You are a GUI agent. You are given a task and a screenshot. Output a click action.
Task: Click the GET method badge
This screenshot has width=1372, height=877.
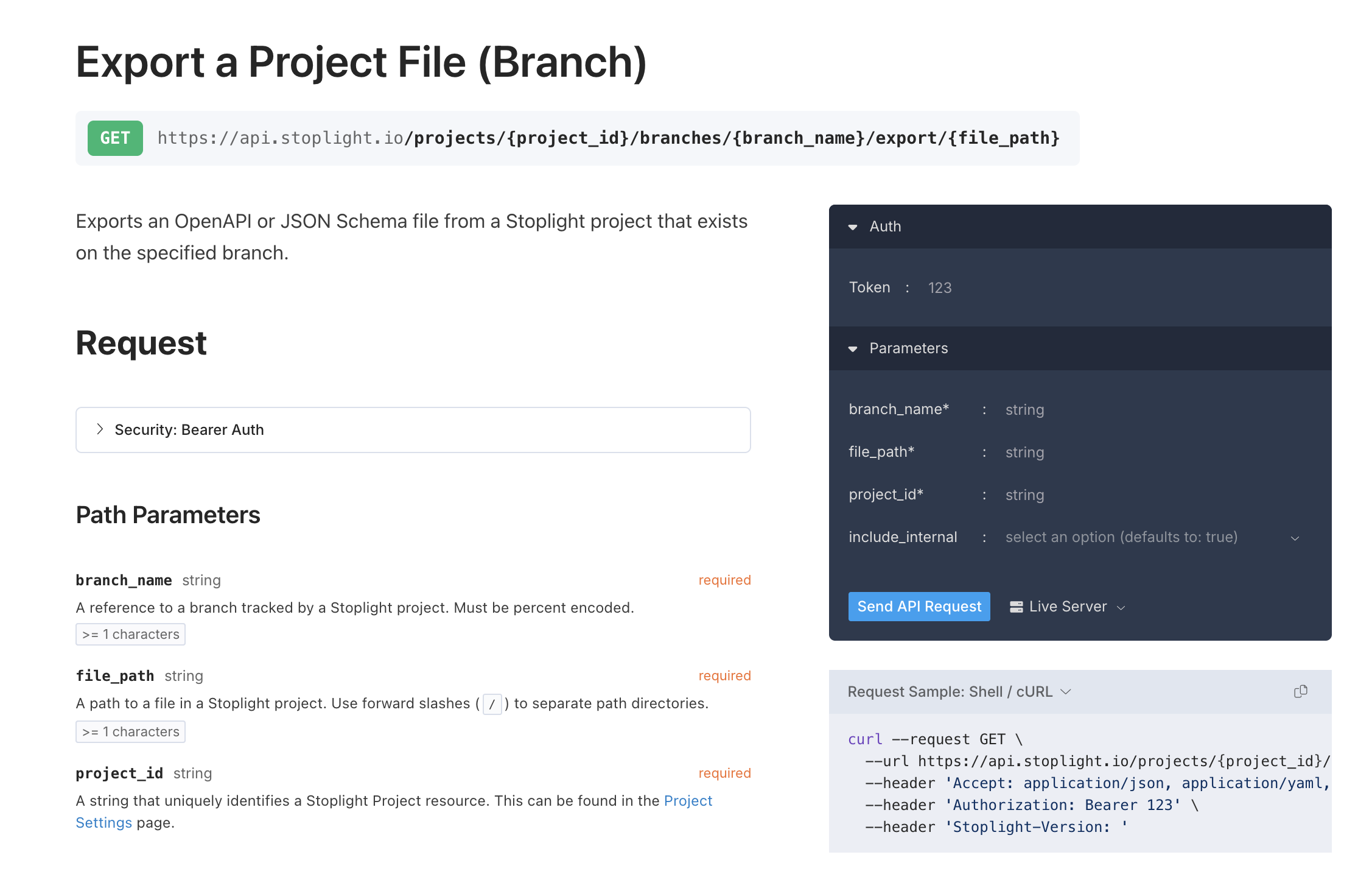(x=115, y=138)
